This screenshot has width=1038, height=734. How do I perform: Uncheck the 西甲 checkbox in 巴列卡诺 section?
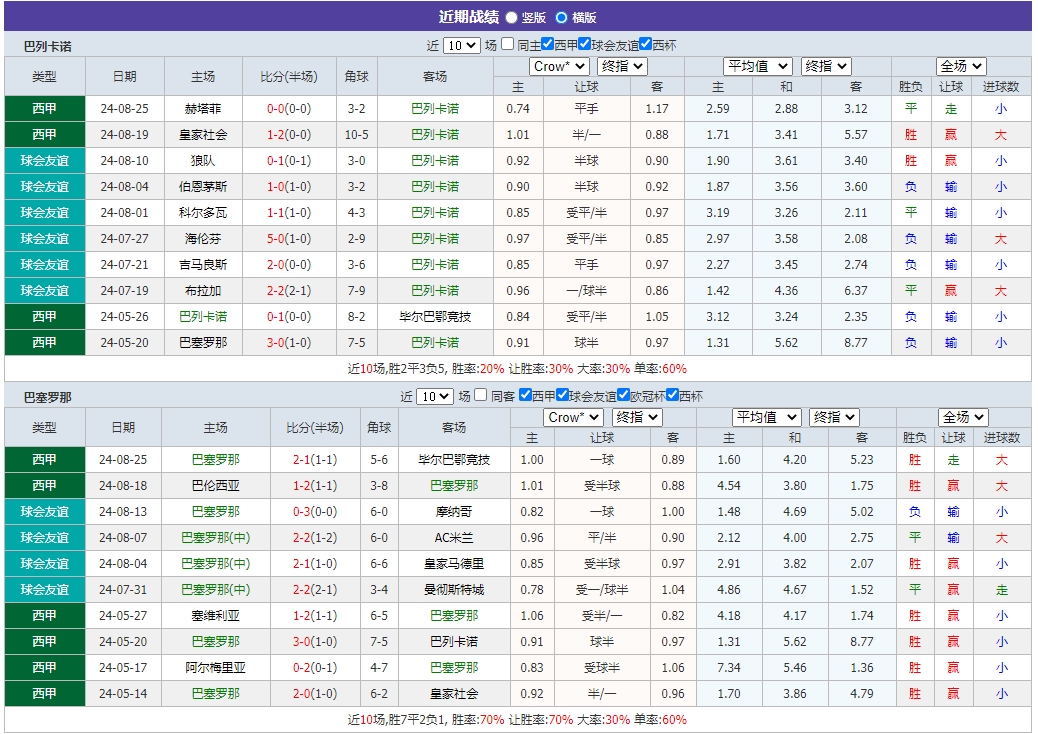click(546, 45)
